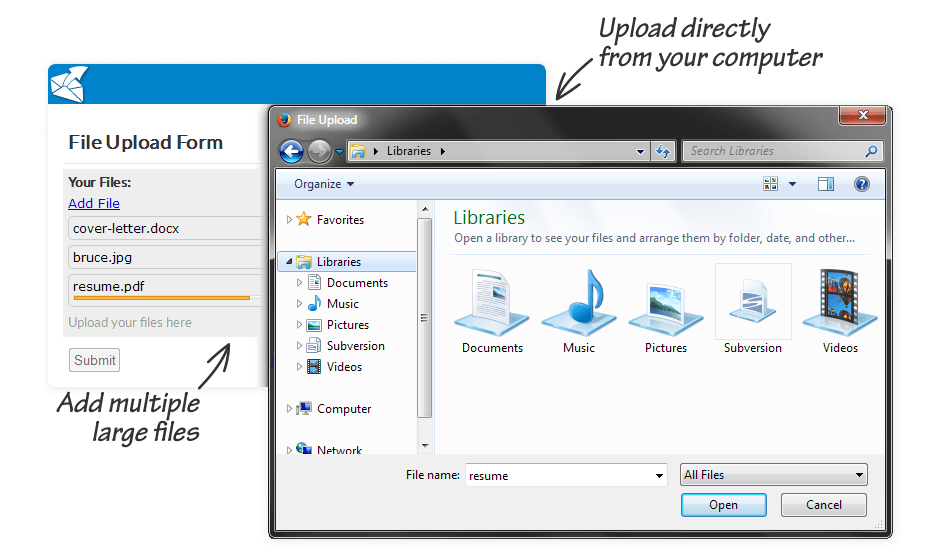Expand the Computer tree node
Viewport: 940px width, 553px height.
pos(289,408)
